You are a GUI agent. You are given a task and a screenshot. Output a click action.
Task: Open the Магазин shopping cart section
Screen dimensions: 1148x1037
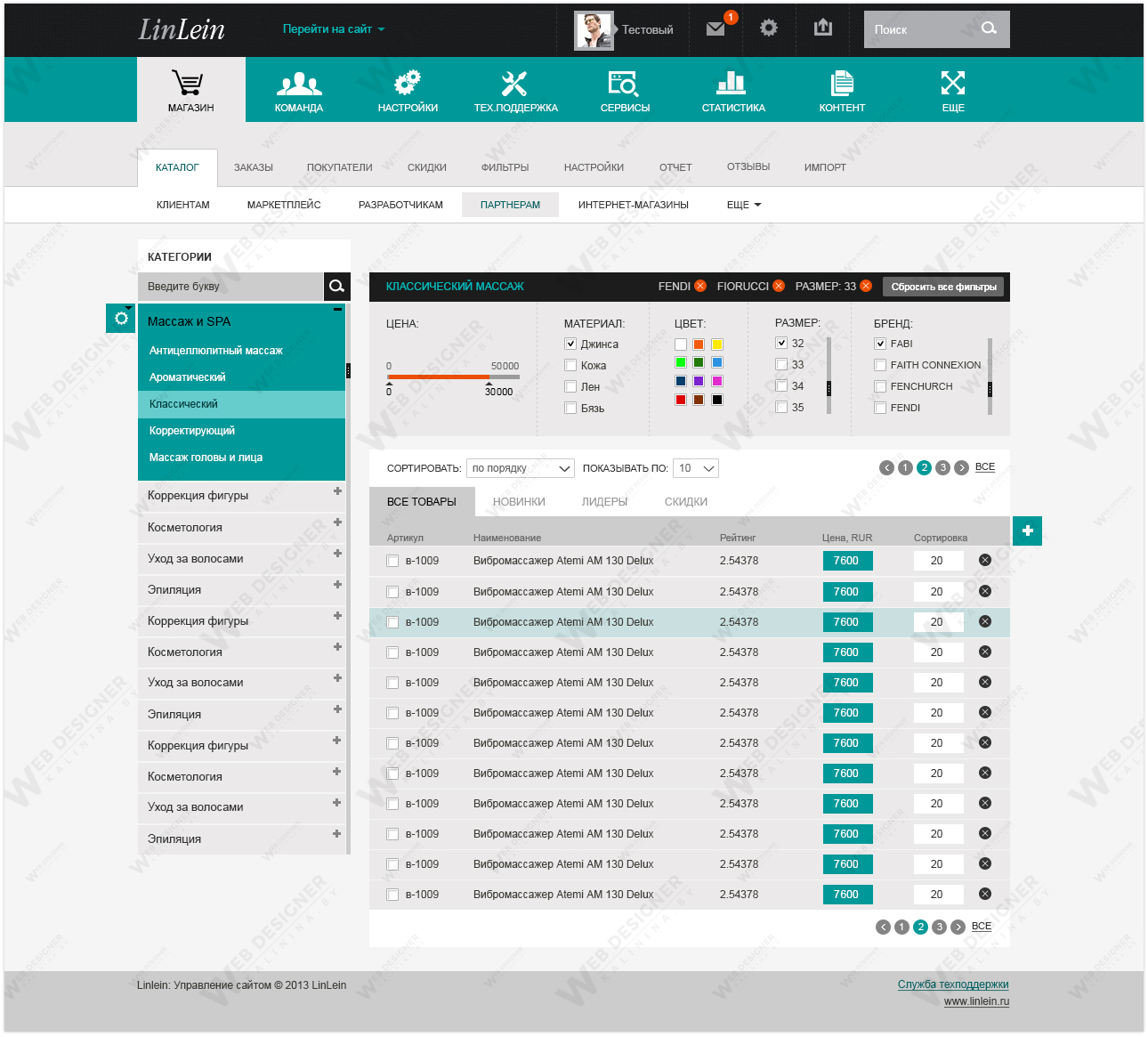click(190, 90)
